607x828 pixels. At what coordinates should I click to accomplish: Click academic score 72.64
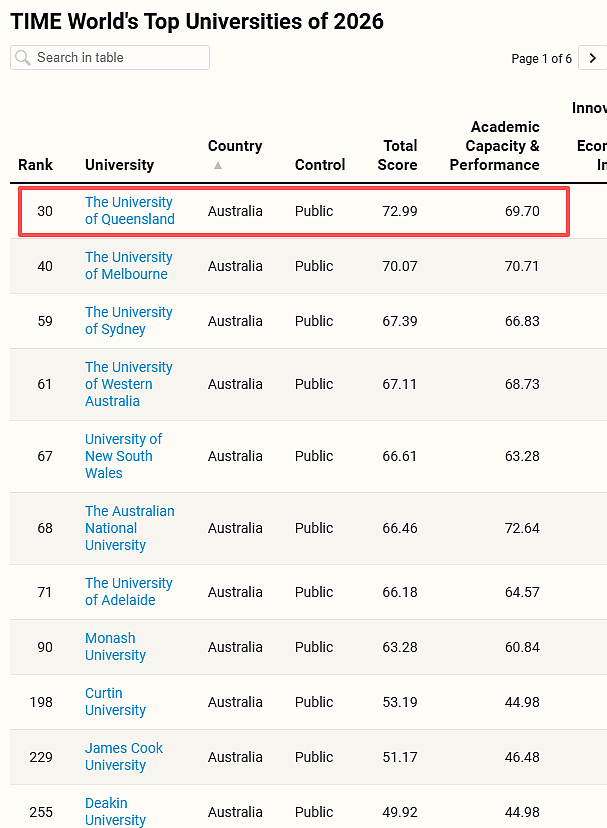pos(522,528)
